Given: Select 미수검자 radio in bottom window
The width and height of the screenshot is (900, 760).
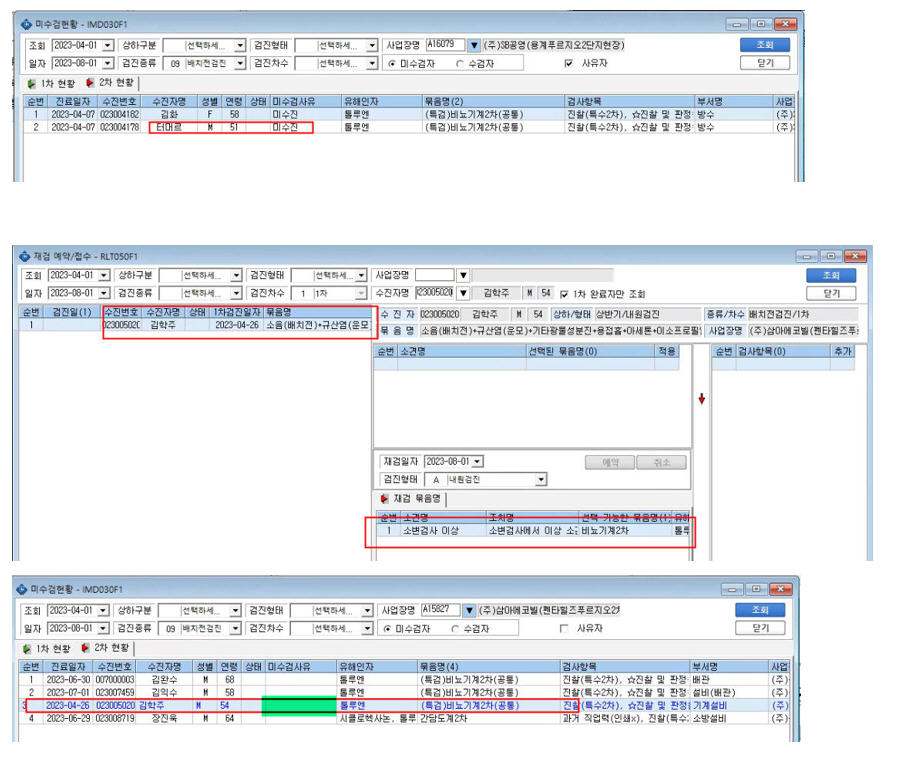Looking at the screenshot, I should 387,629.
